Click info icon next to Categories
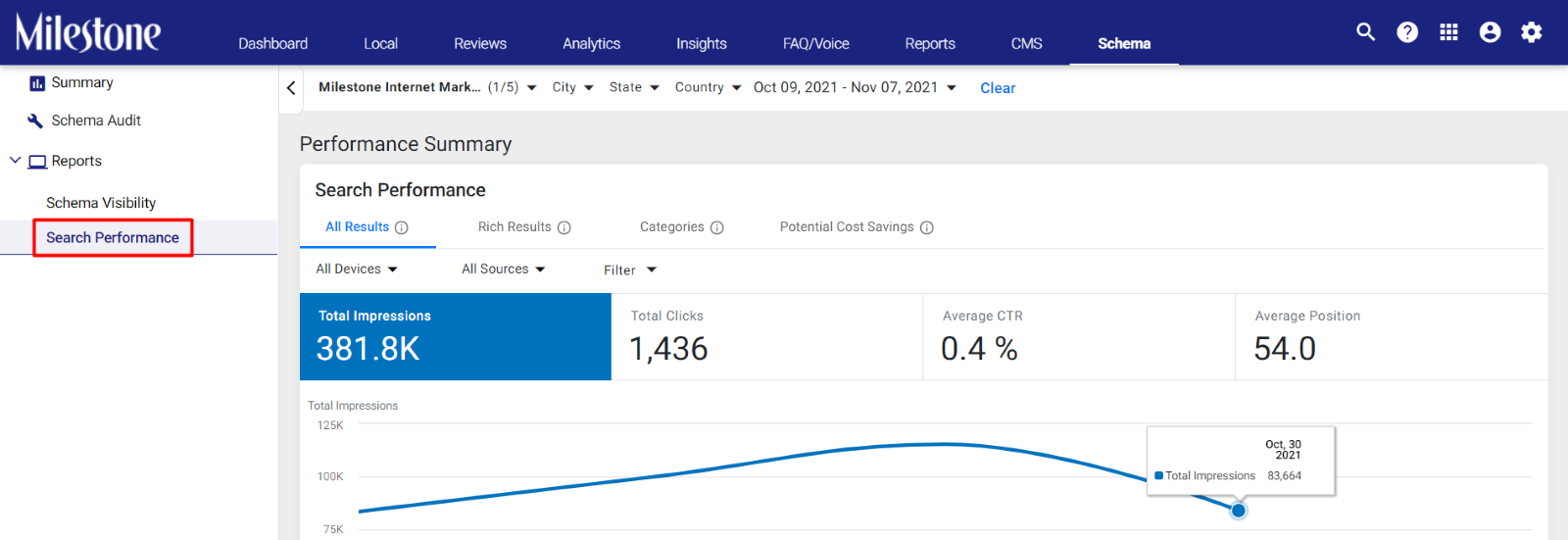 click(717, 227)
